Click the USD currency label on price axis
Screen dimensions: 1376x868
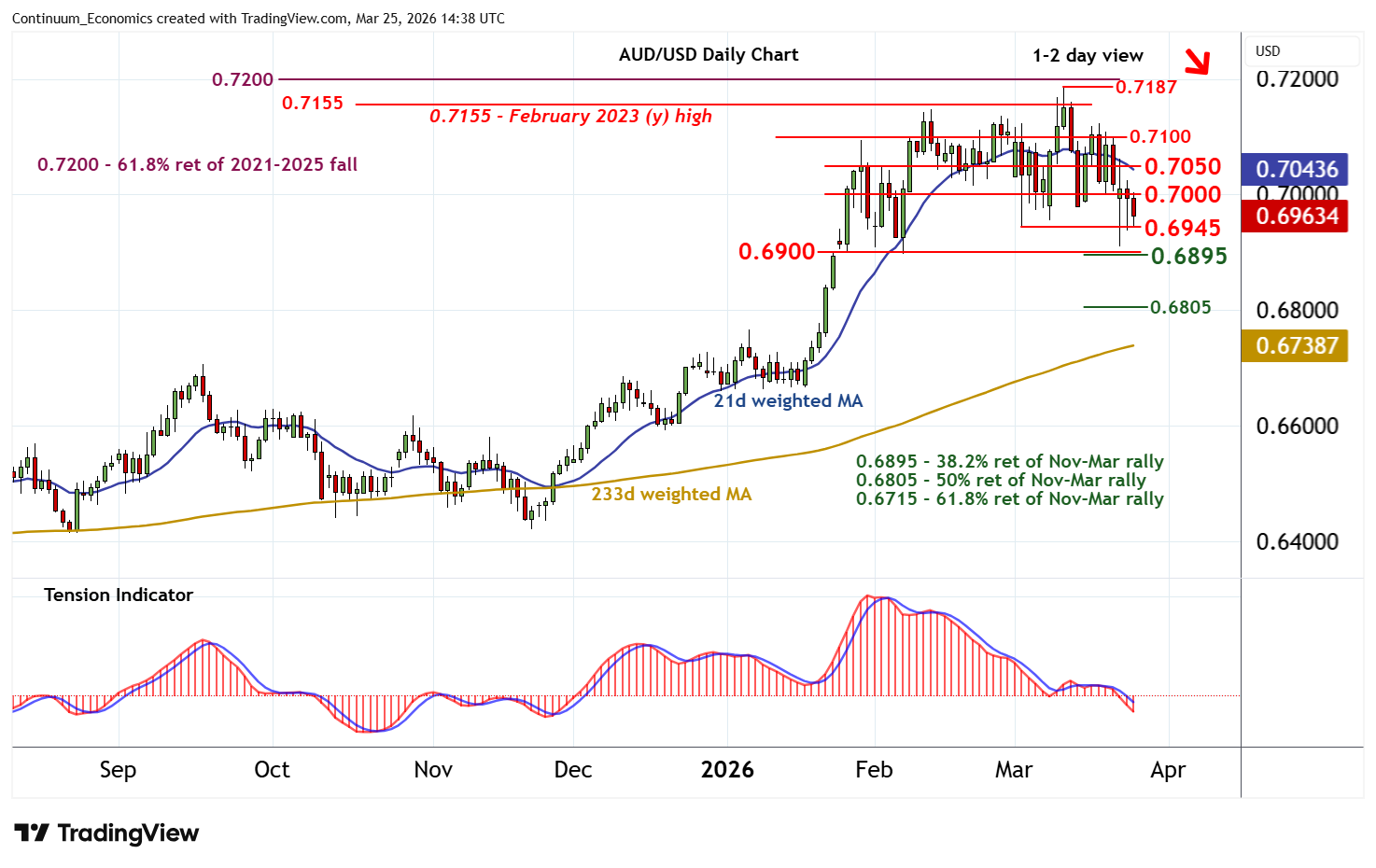pos(1268,51)
